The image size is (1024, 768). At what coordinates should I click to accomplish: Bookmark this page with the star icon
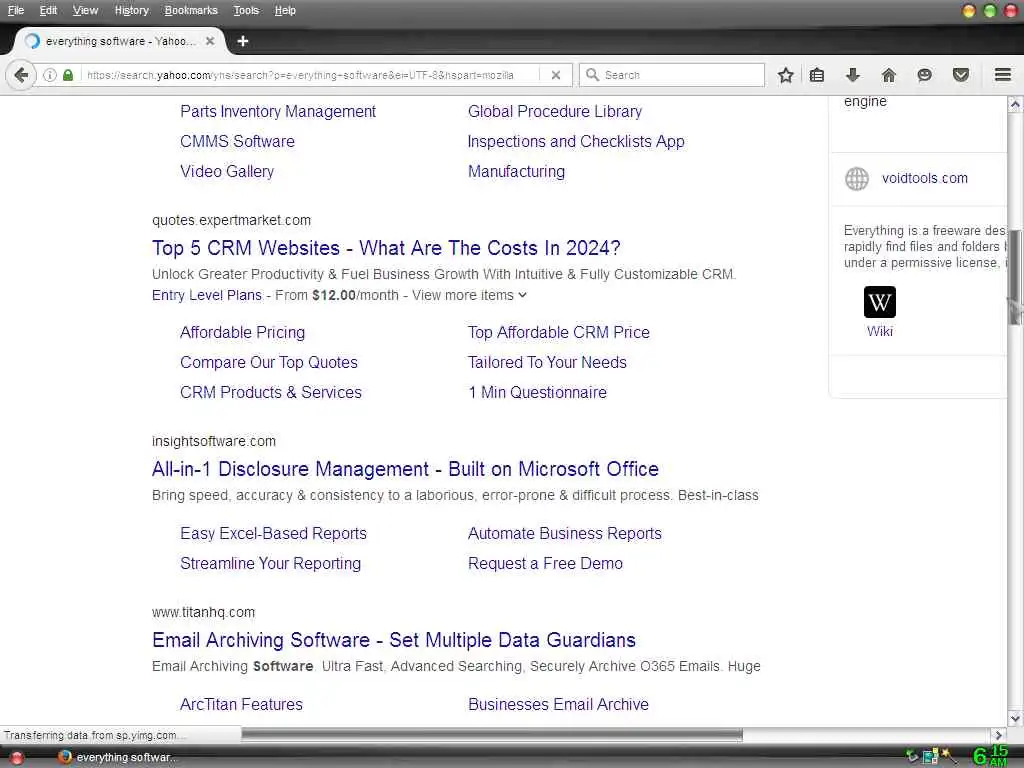click(x=786, y=75)
